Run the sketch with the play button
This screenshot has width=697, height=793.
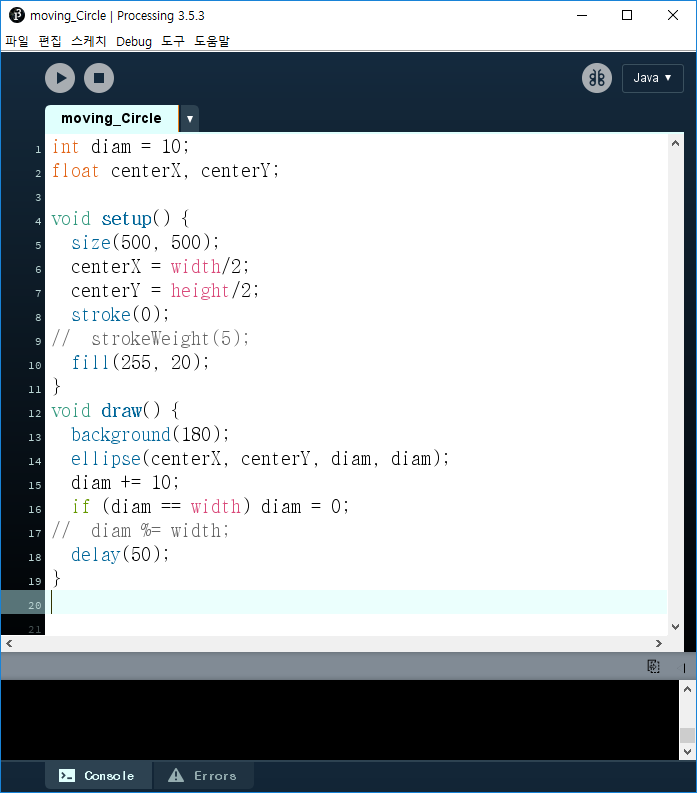click(60, 78)
